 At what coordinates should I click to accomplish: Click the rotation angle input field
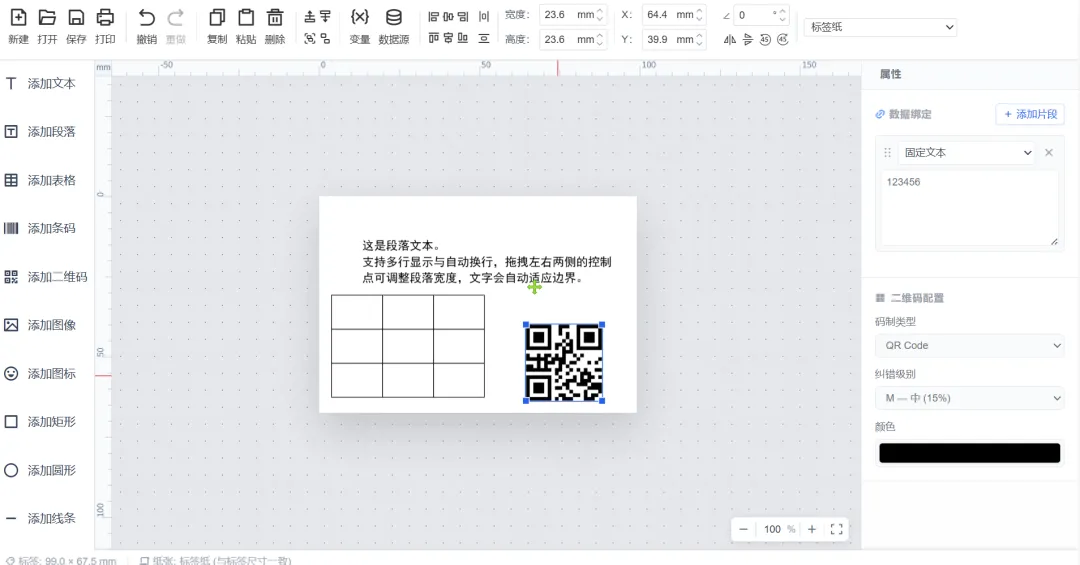point(761,14)
